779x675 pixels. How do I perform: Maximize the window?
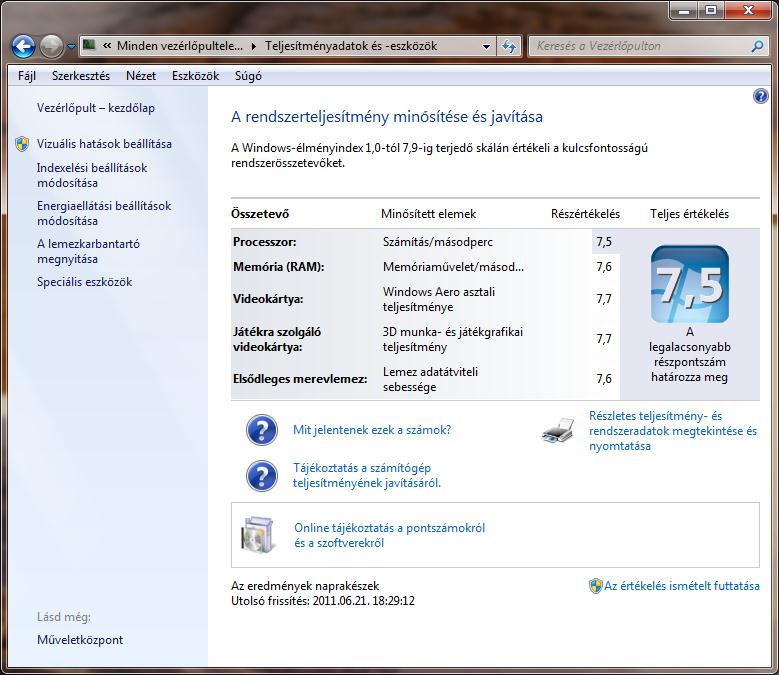pyautogui.click(x=711, y=10)
